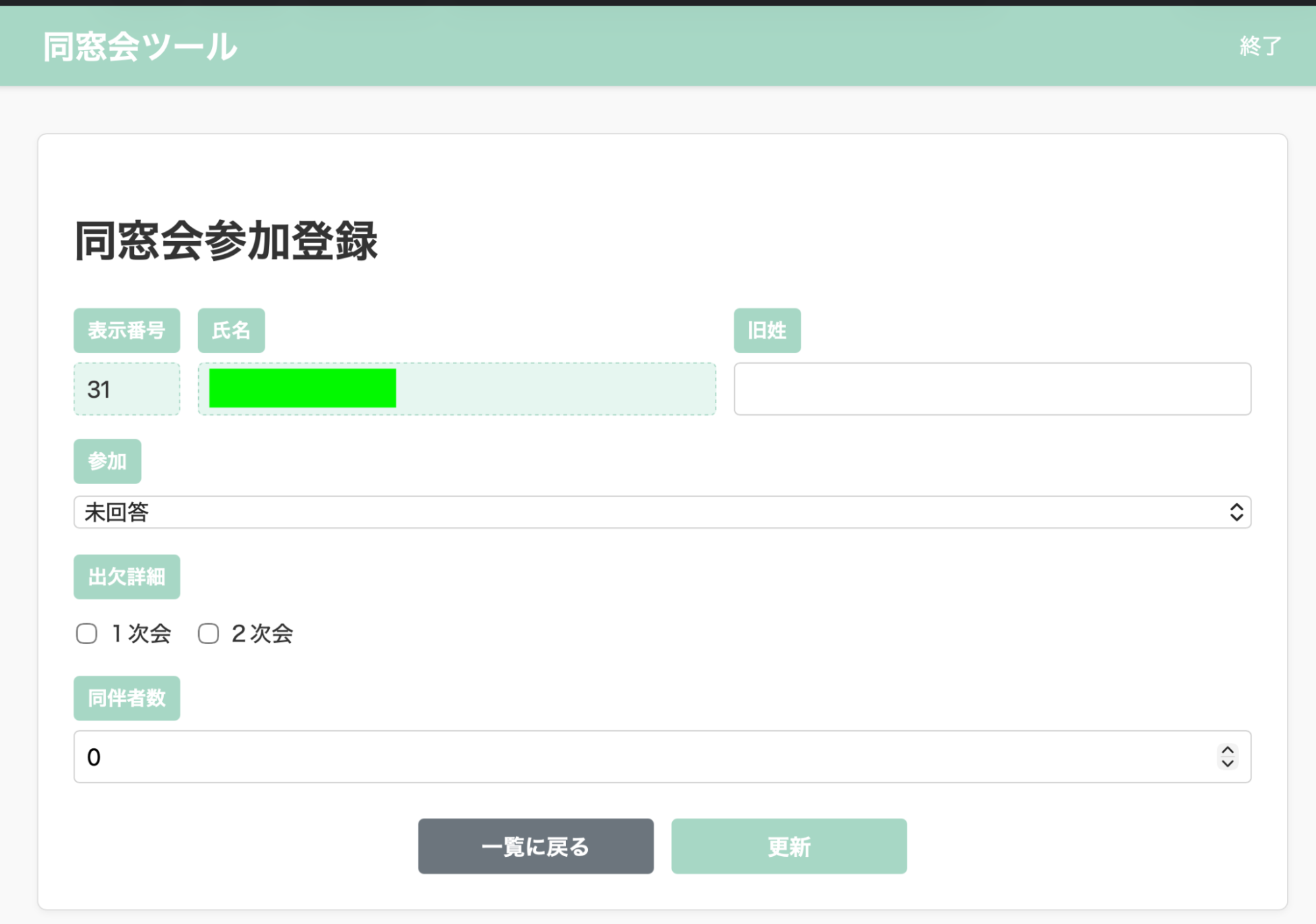Check the 2次会 checkbox
1316x924 pixels.
click(209, 634)
